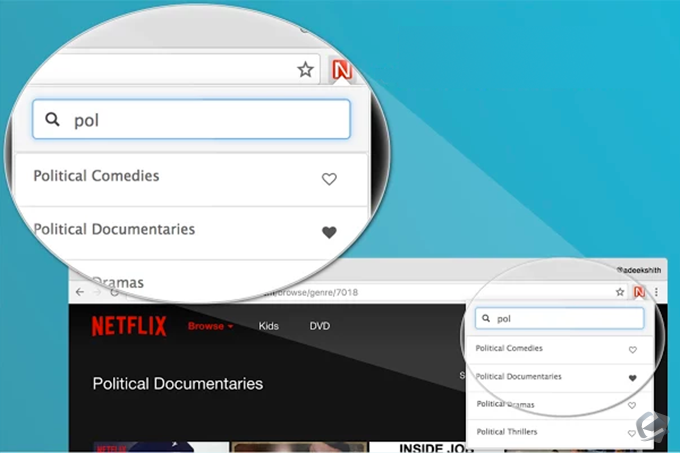The width and height of the screenshot is (680, 453).
Task: Click the N extension icon in browser toolbar
Action: click(639, 292)
